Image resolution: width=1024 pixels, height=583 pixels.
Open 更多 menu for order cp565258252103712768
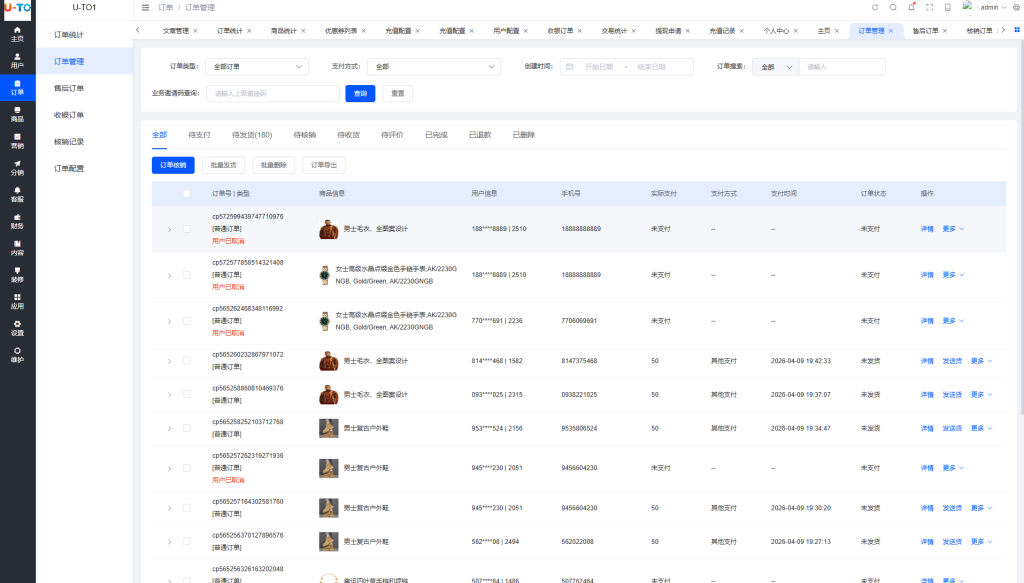coord(982,428)
